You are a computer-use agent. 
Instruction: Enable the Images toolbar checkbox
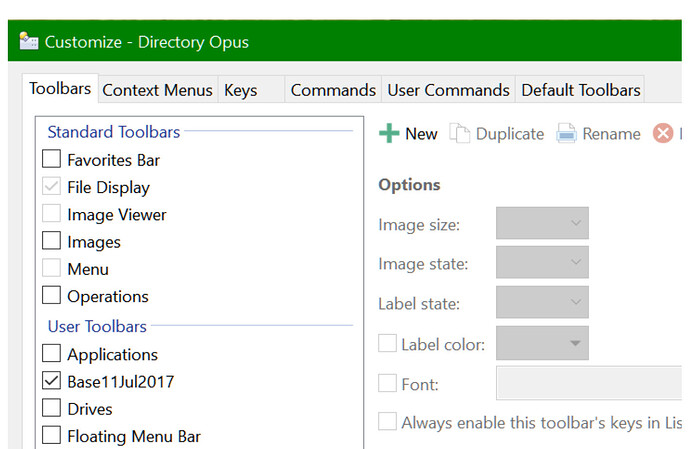[51, 241]
